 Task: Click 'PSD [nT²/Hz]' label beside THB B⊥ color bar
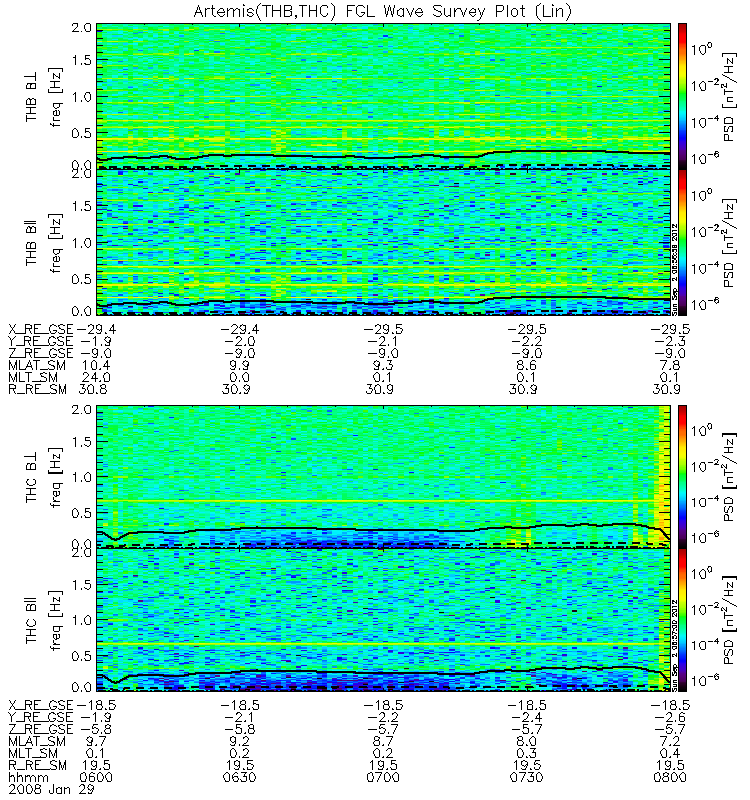(730, 97)
